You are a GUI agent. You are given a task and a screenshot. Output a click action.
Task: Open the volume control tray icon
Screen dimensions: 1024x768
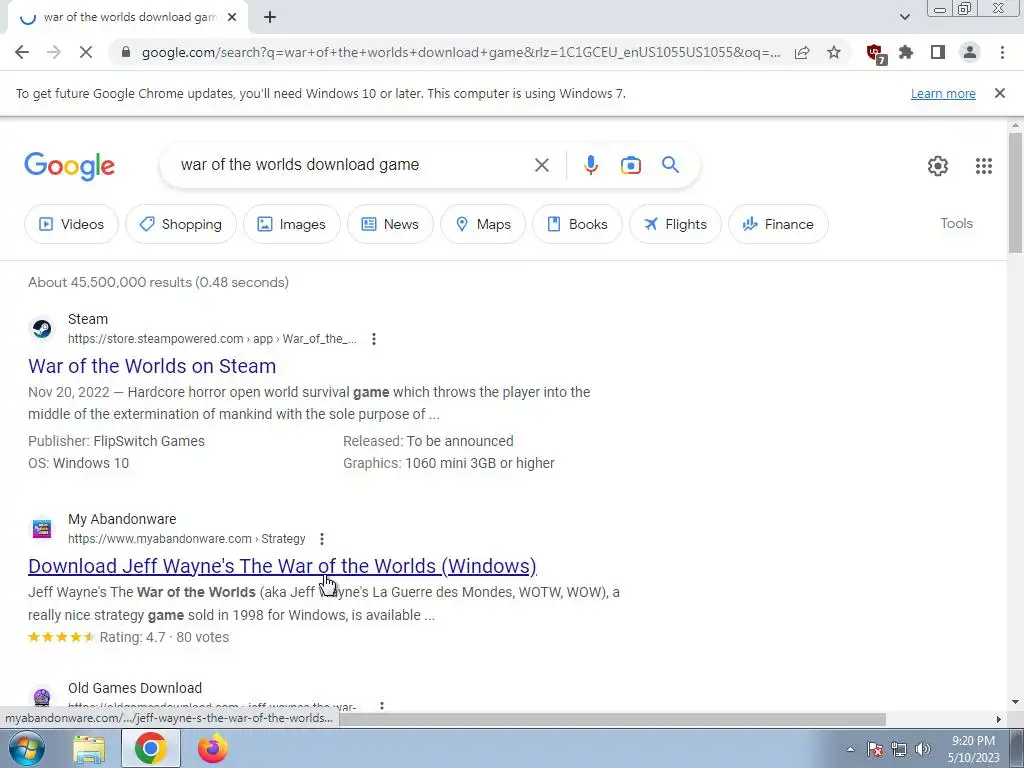(x=923, y=749)
